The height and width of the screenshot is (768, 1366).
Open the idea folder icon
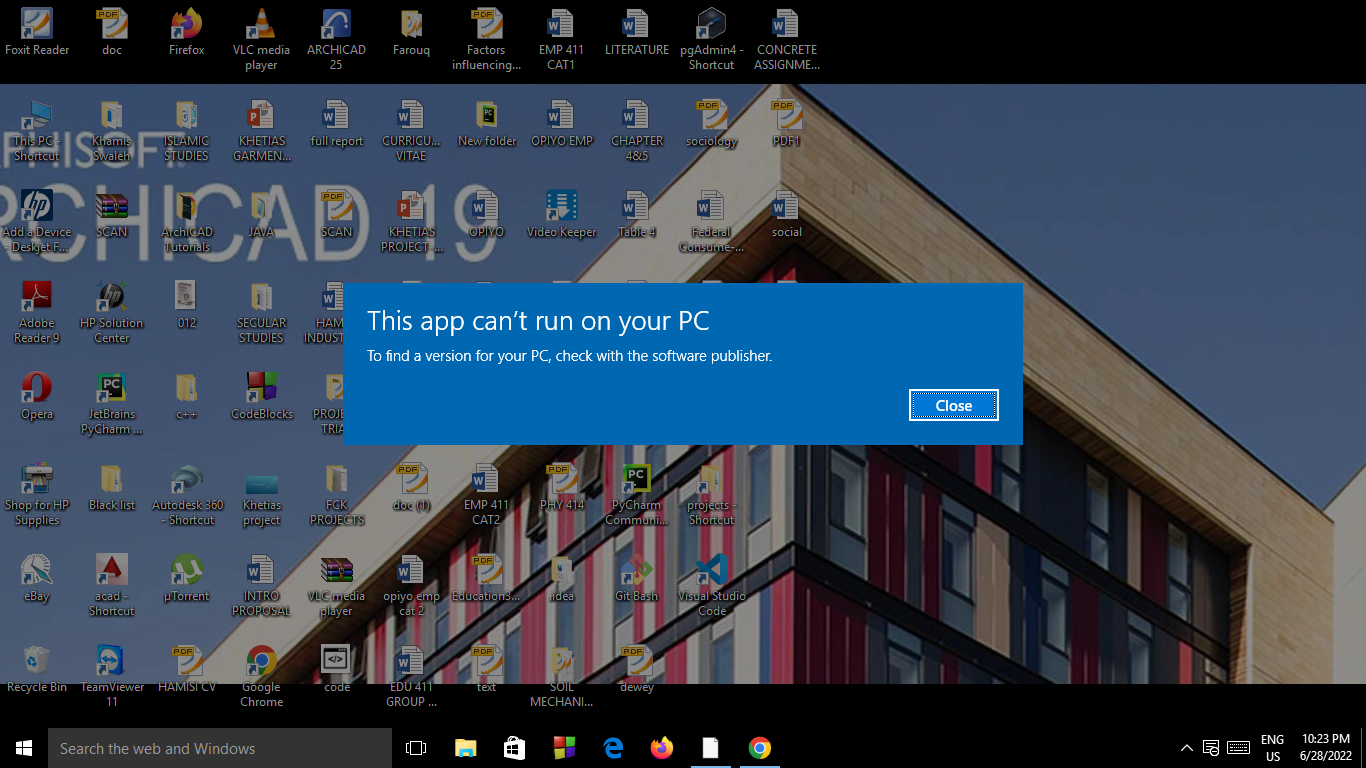point(561,579)
